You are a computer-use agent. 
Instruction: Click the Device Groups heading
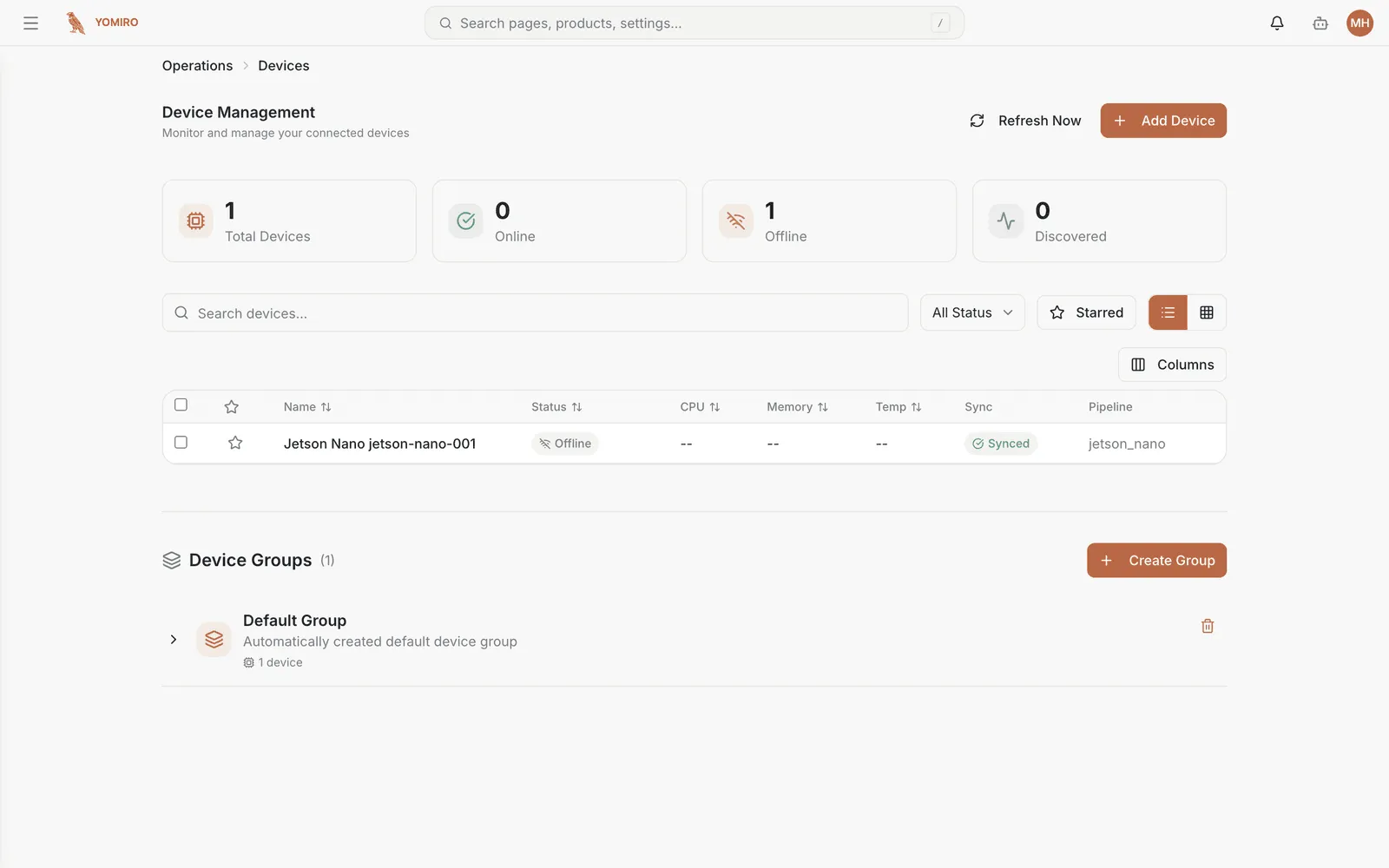click(x=250, y=561)
